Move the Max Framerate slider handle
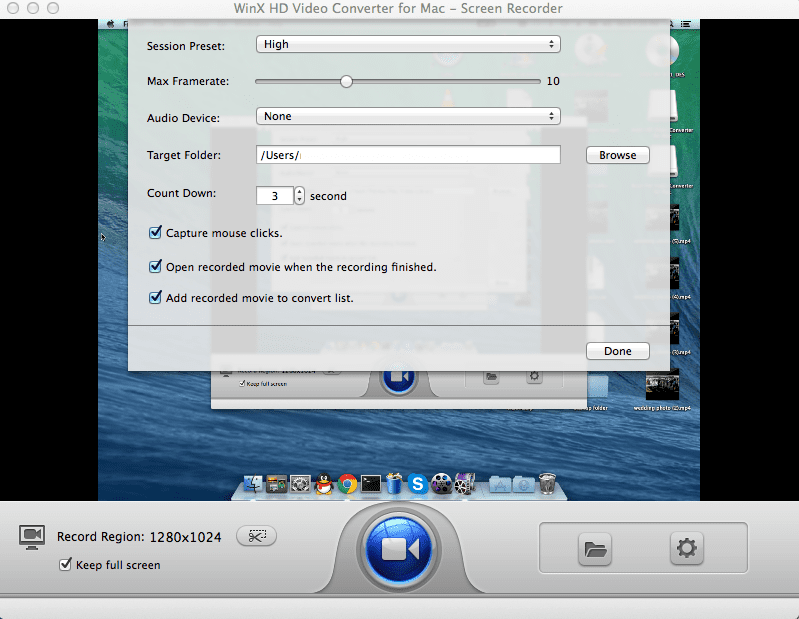This screenshot has width=799, height=619. (347, 82)
